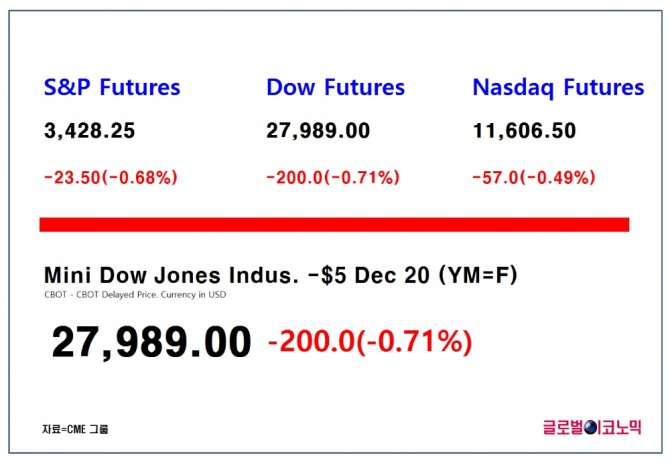This screenshot has height=462, width=670.
Task: Click the Nasdaq price 11,606.50
Action: 523,131
